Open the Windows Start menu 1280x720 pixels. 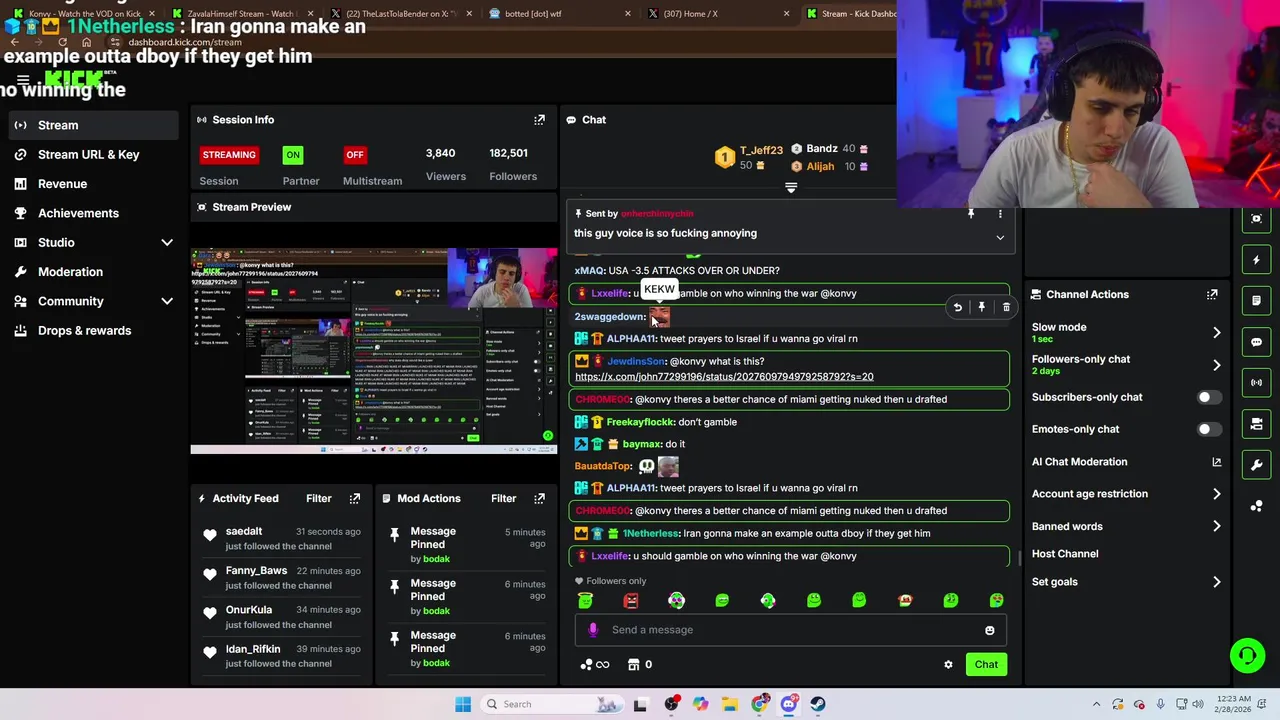tap(462, 704)
